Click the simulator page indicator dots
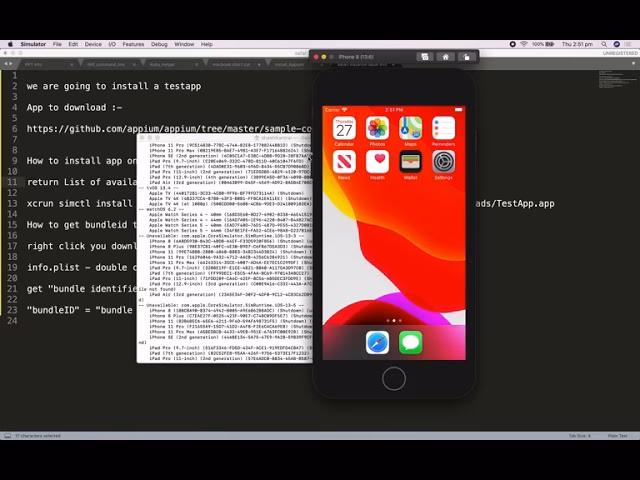This screenshot has width=640, height=480. click(394, 320)
